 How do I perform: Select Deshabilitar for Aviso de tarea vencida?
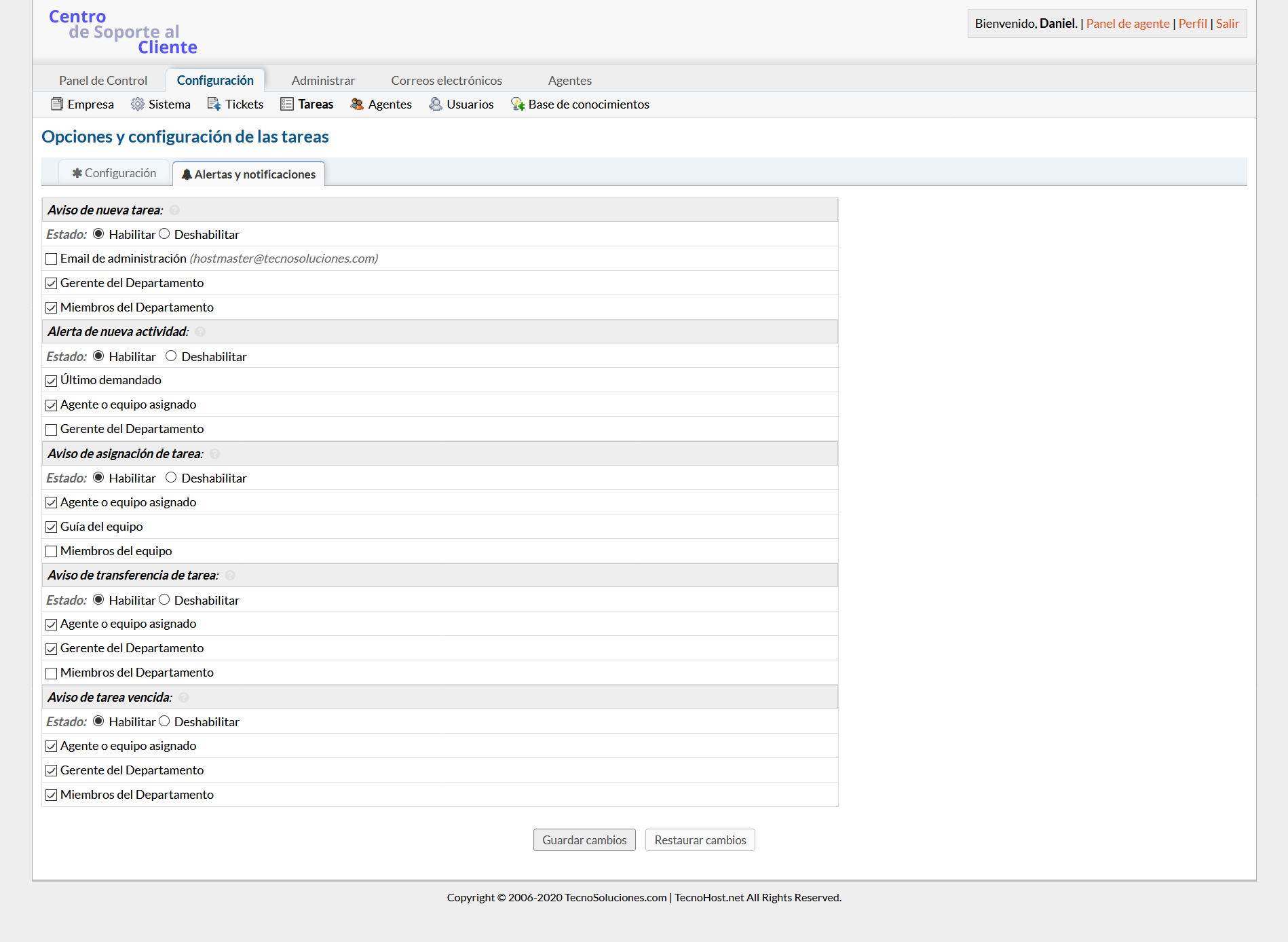coord(164,721)
